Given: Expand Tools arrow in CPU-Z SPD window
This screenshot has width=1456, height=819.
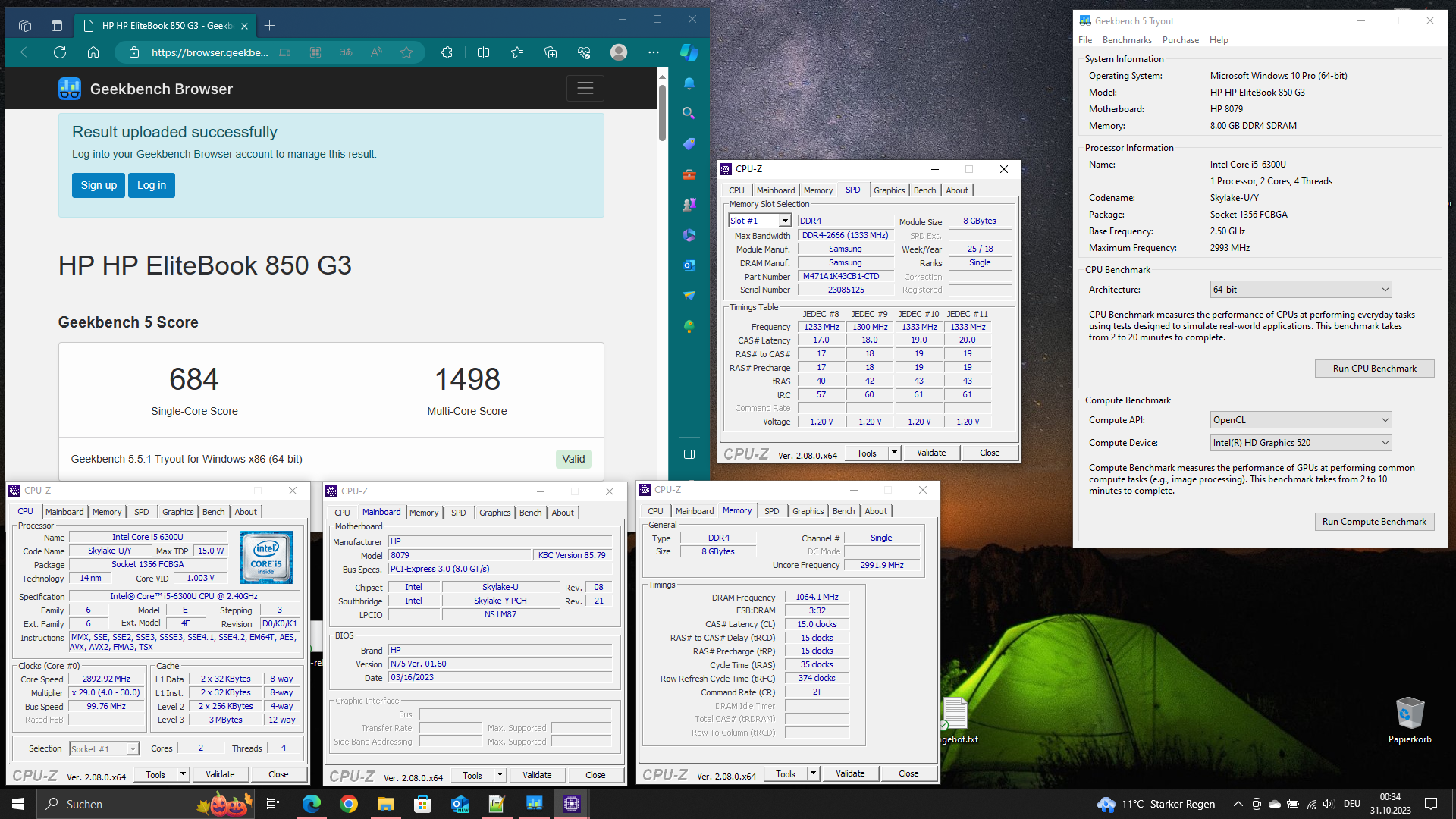Looking at the screenshot, I should (894, 453).
